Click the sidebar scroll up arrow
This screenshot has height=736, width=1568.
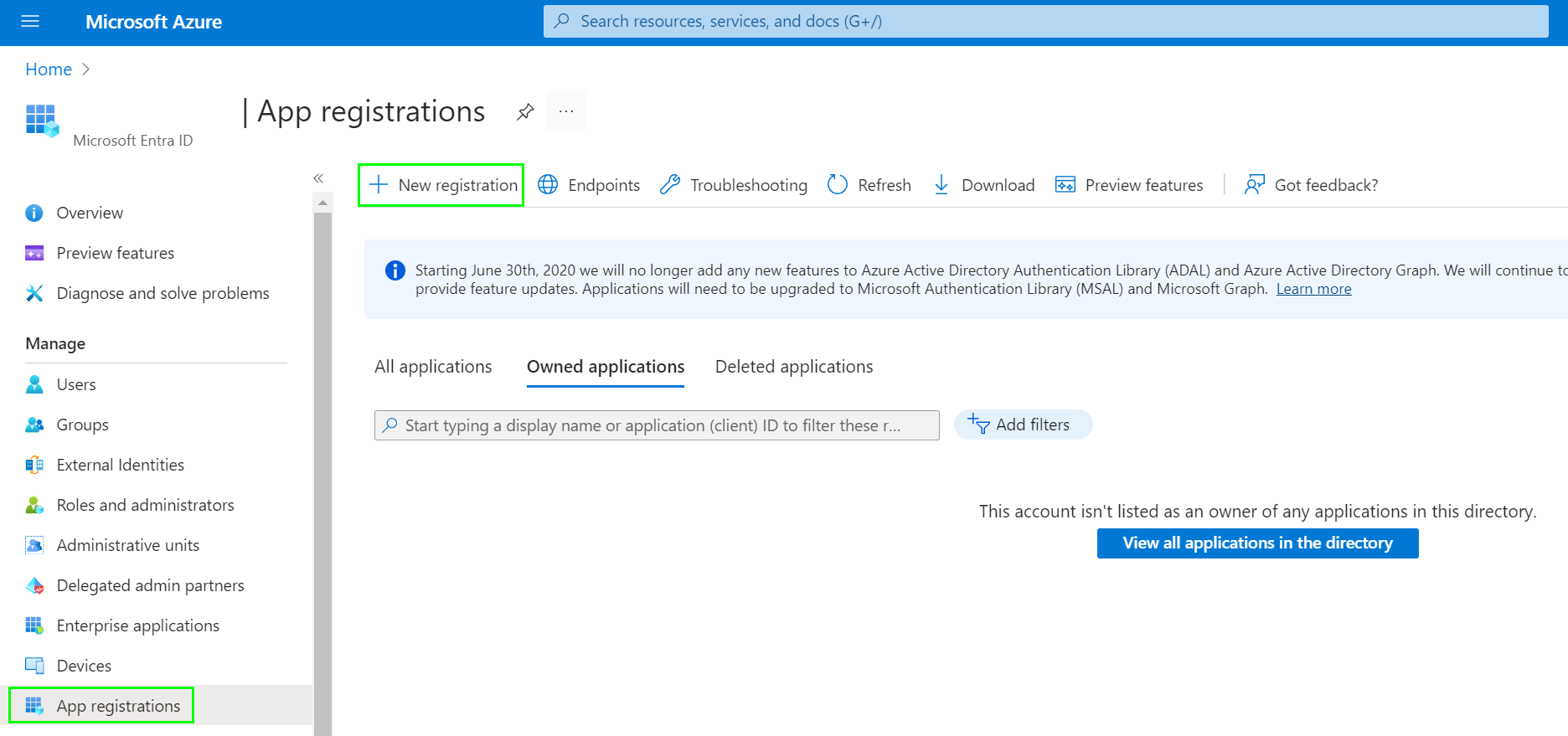[x=322, y=203]
